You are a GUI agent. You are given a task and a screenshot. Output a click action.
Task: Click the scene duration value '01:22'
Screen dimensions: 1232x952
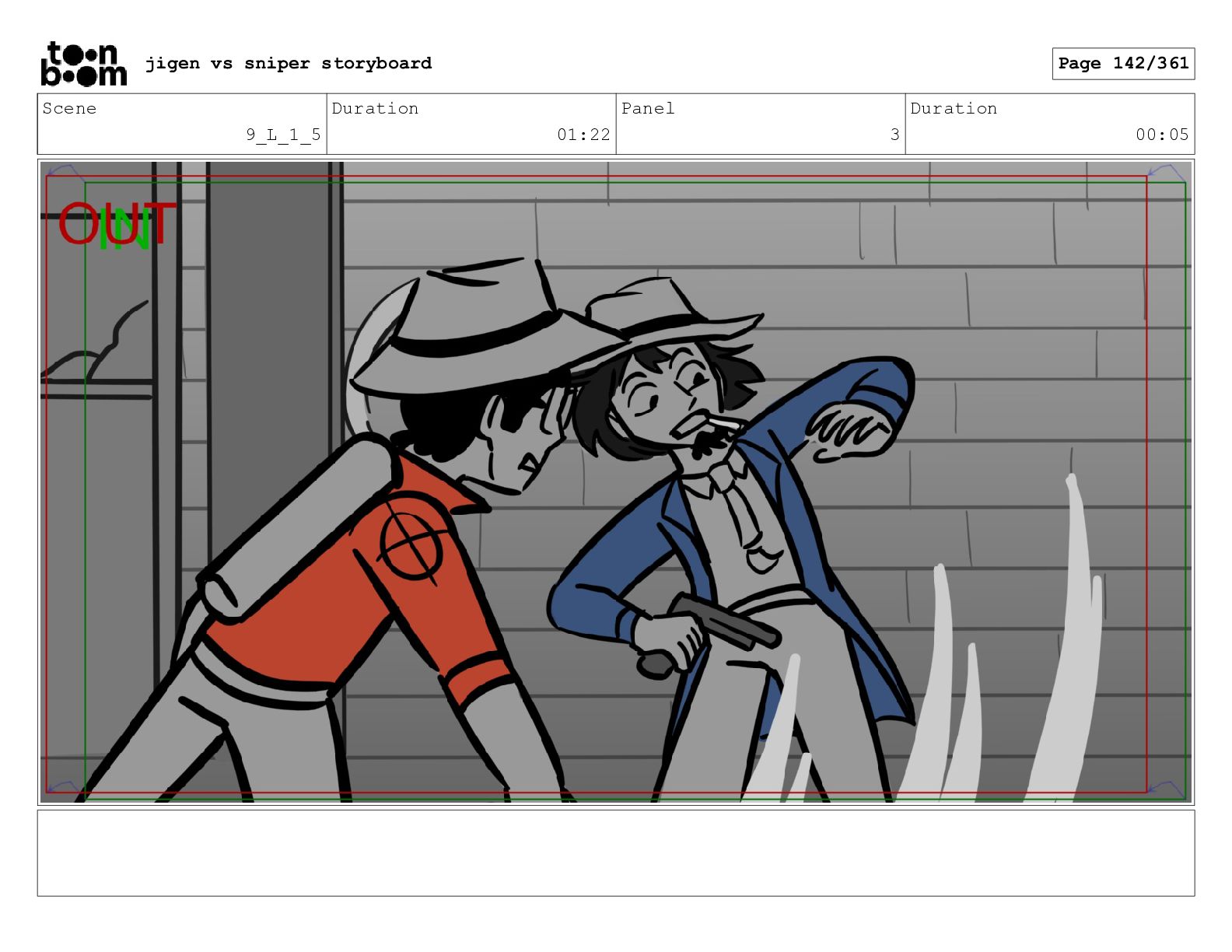(583, 135)
